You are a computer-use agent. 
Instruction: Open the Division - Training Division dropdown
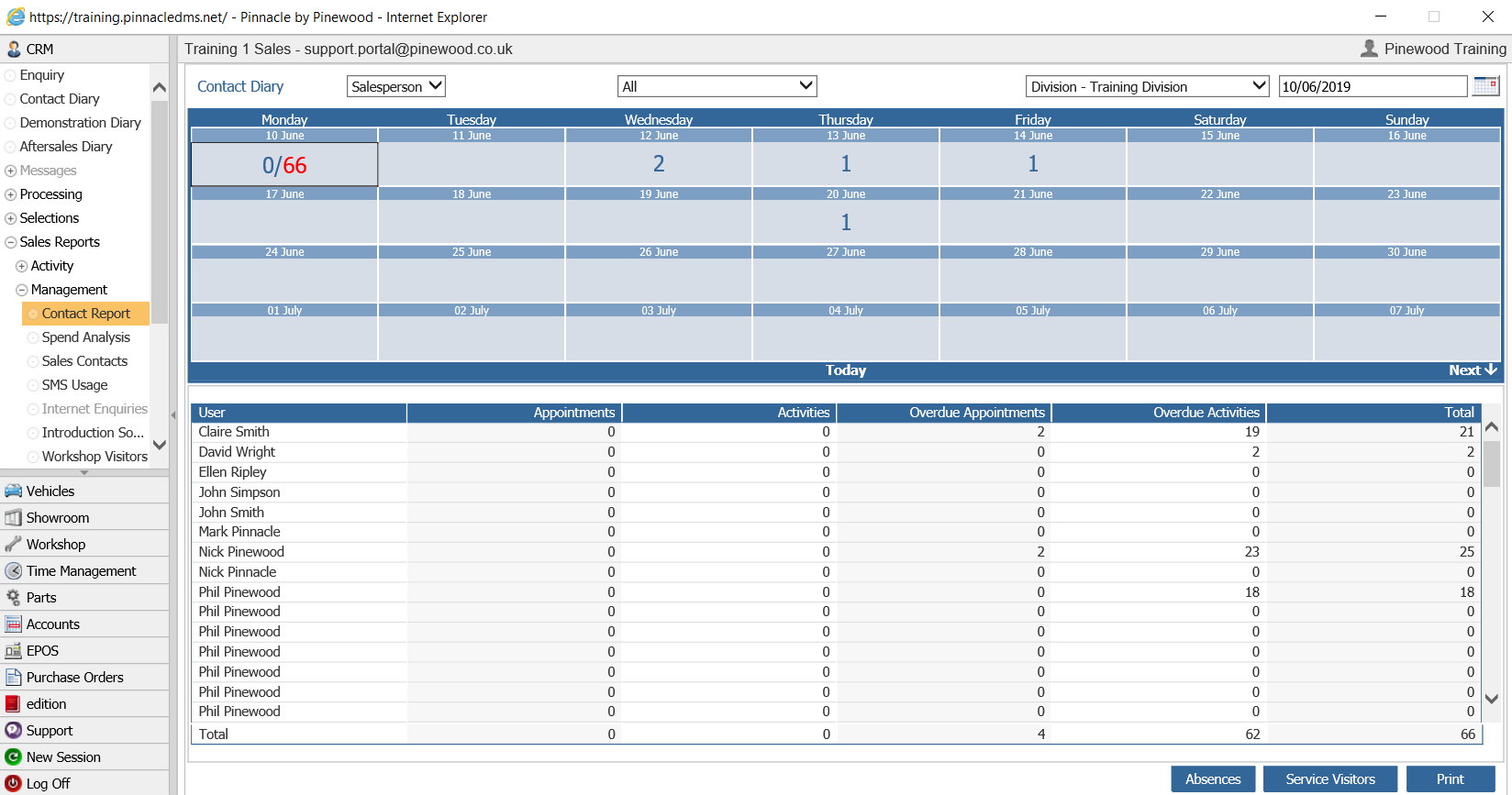tap(1147, 86)
